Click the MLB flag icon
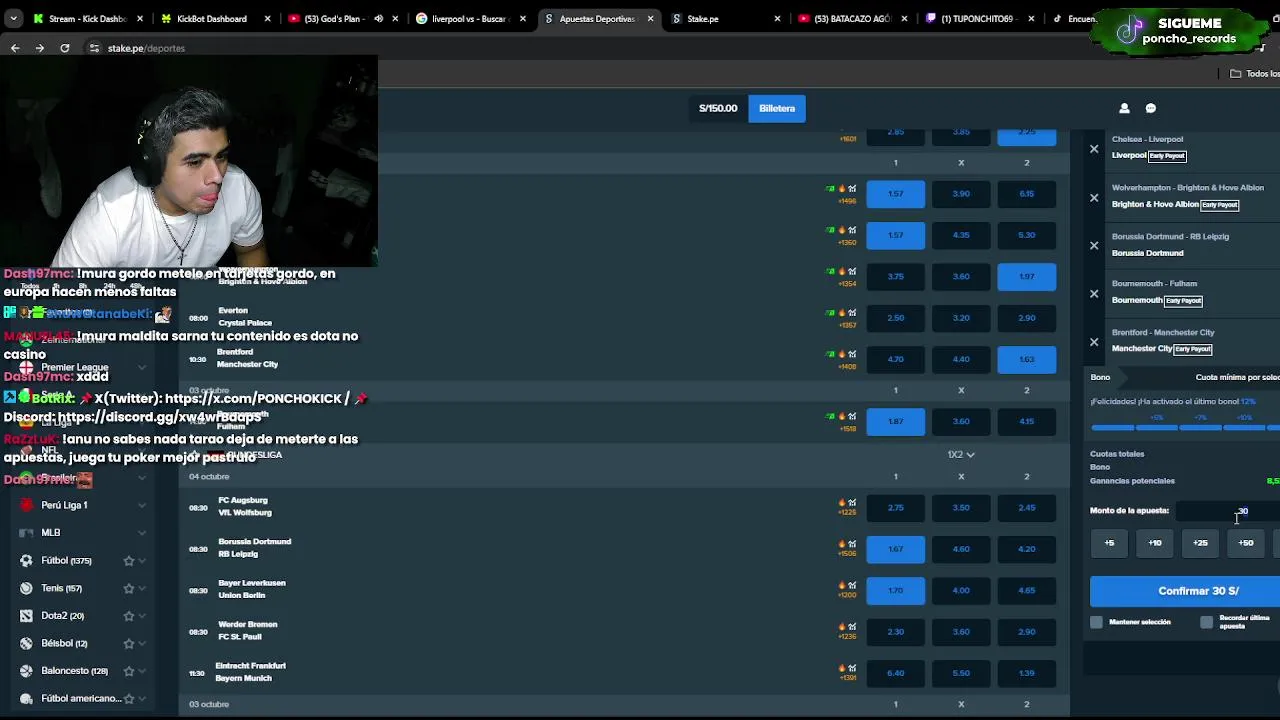The width and height of the screenshot is (1280, 720). click(x=26, y=532)
